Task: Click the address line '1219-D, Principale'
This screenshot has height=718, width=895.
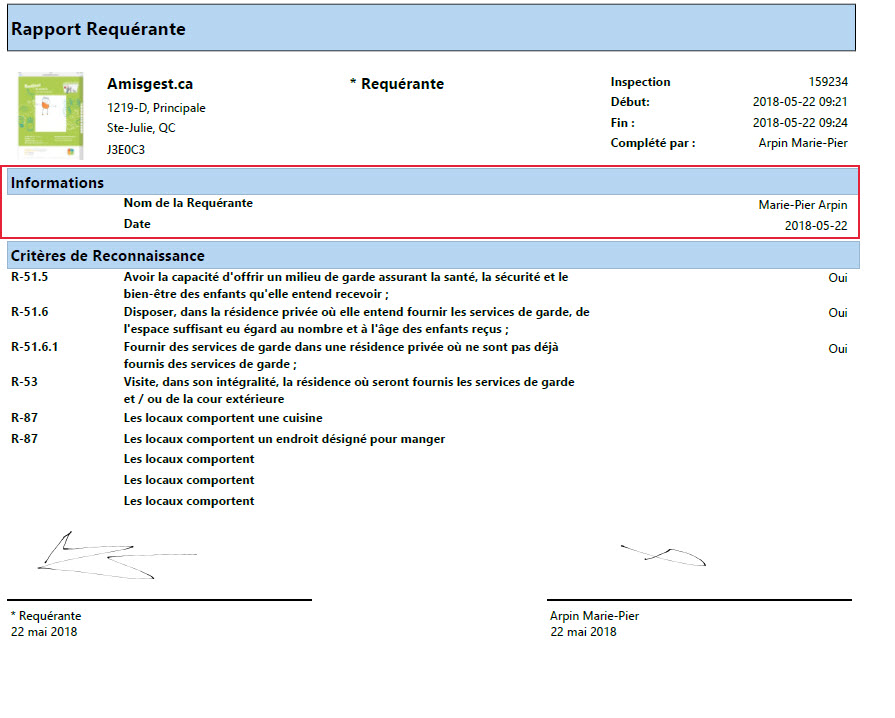Action: tap(156, 108)
